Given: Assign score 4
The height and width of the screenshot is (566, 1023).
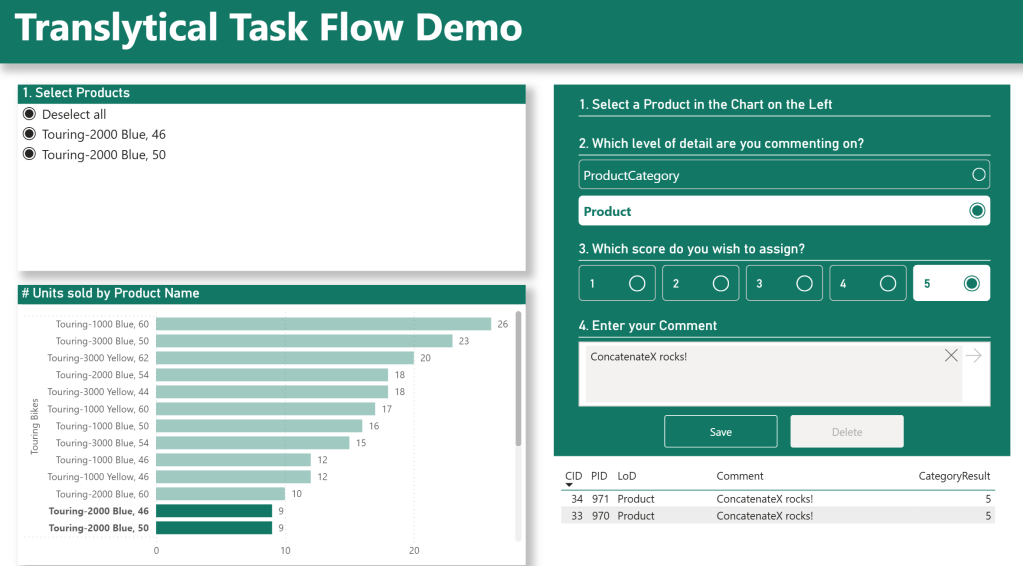Looking at the screenshot, I should [x=867, y=283].
